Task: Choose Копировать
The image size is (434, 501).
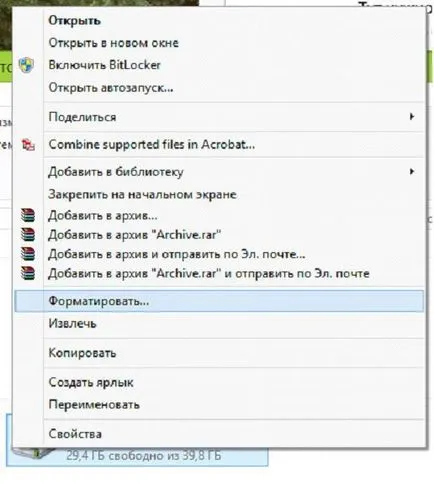Action: 219,353
